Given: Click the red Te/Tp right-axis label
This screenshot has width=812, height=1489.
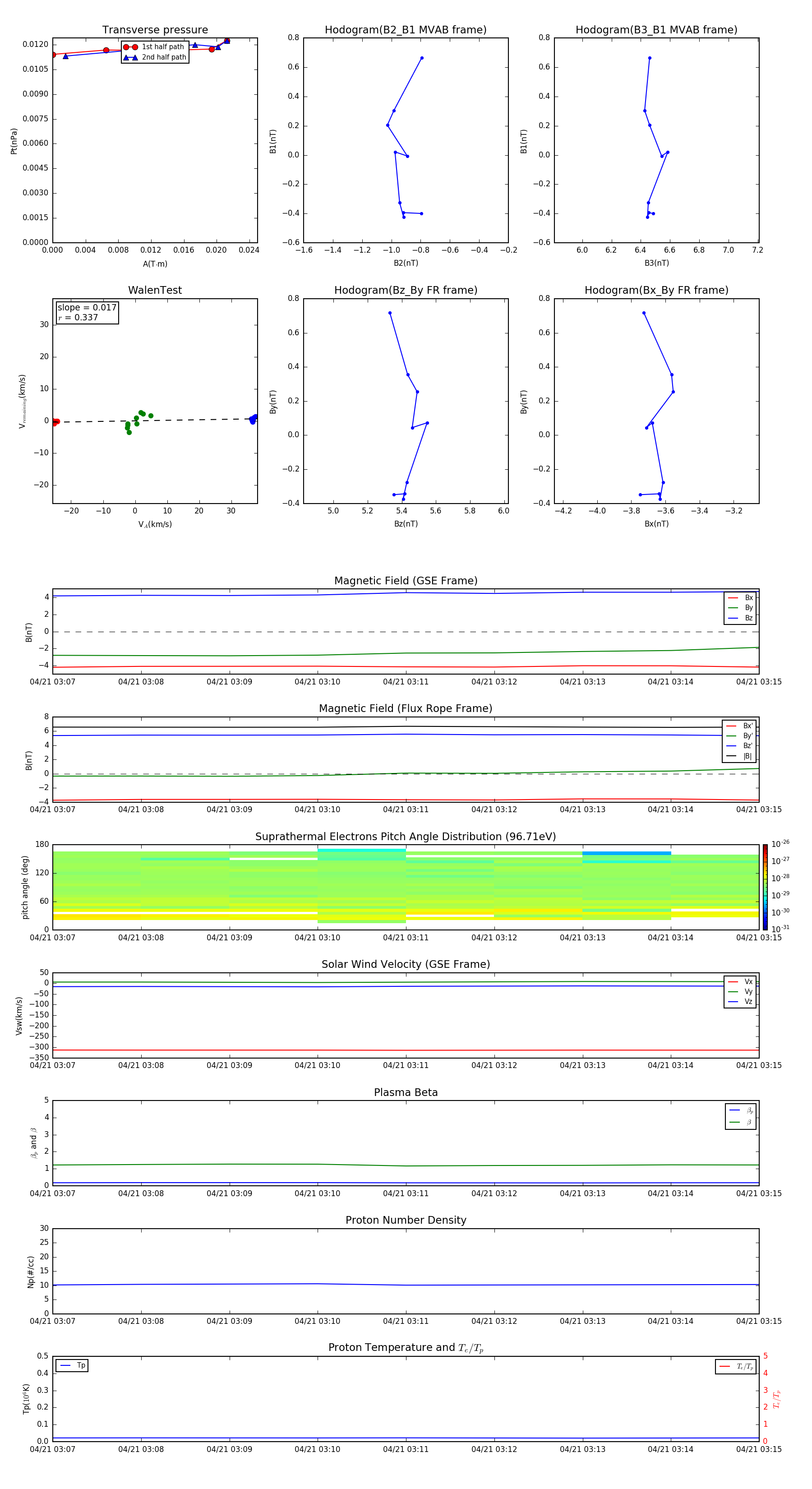Looking at the screenshot, I should point(777,1399).
